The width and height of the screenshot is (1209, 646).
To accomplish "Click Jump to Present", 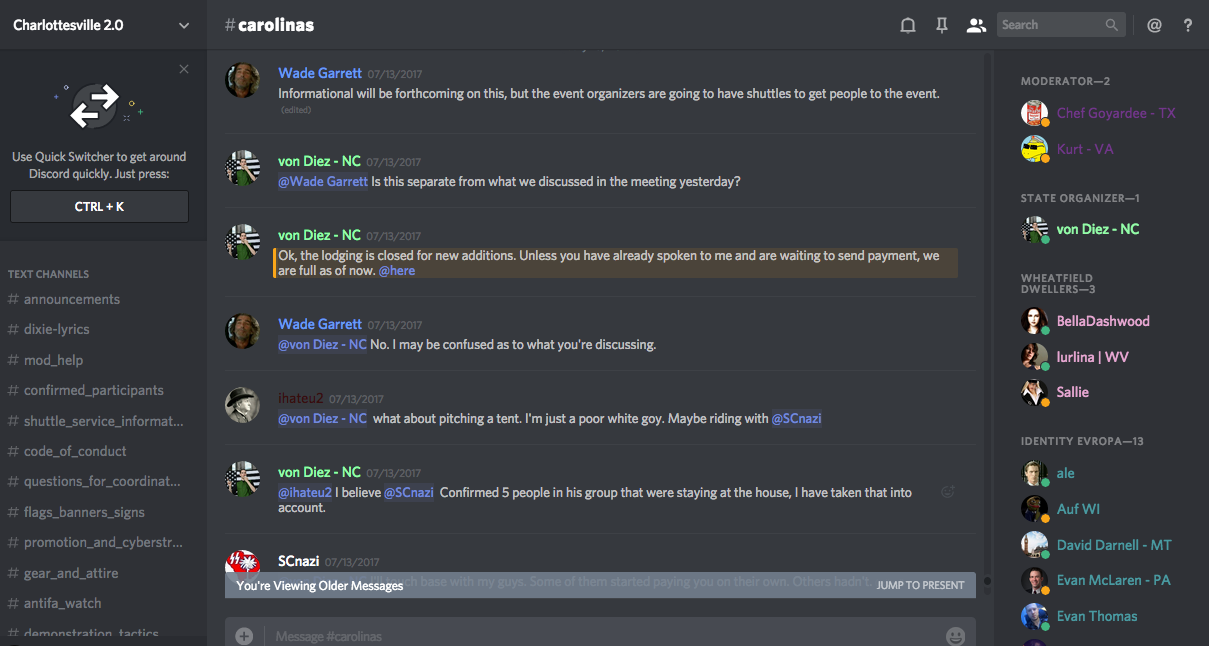I will 920,585.
